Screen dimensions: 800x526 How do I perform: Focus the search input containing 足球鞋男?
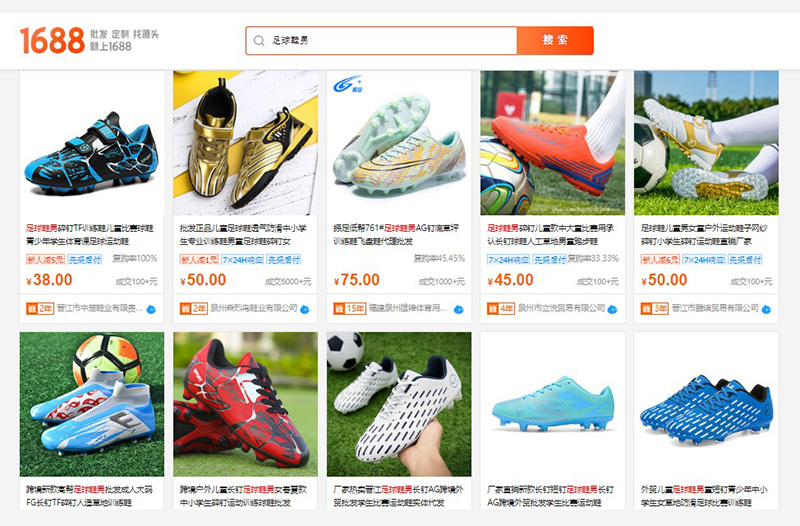click(x=381, y=40)
